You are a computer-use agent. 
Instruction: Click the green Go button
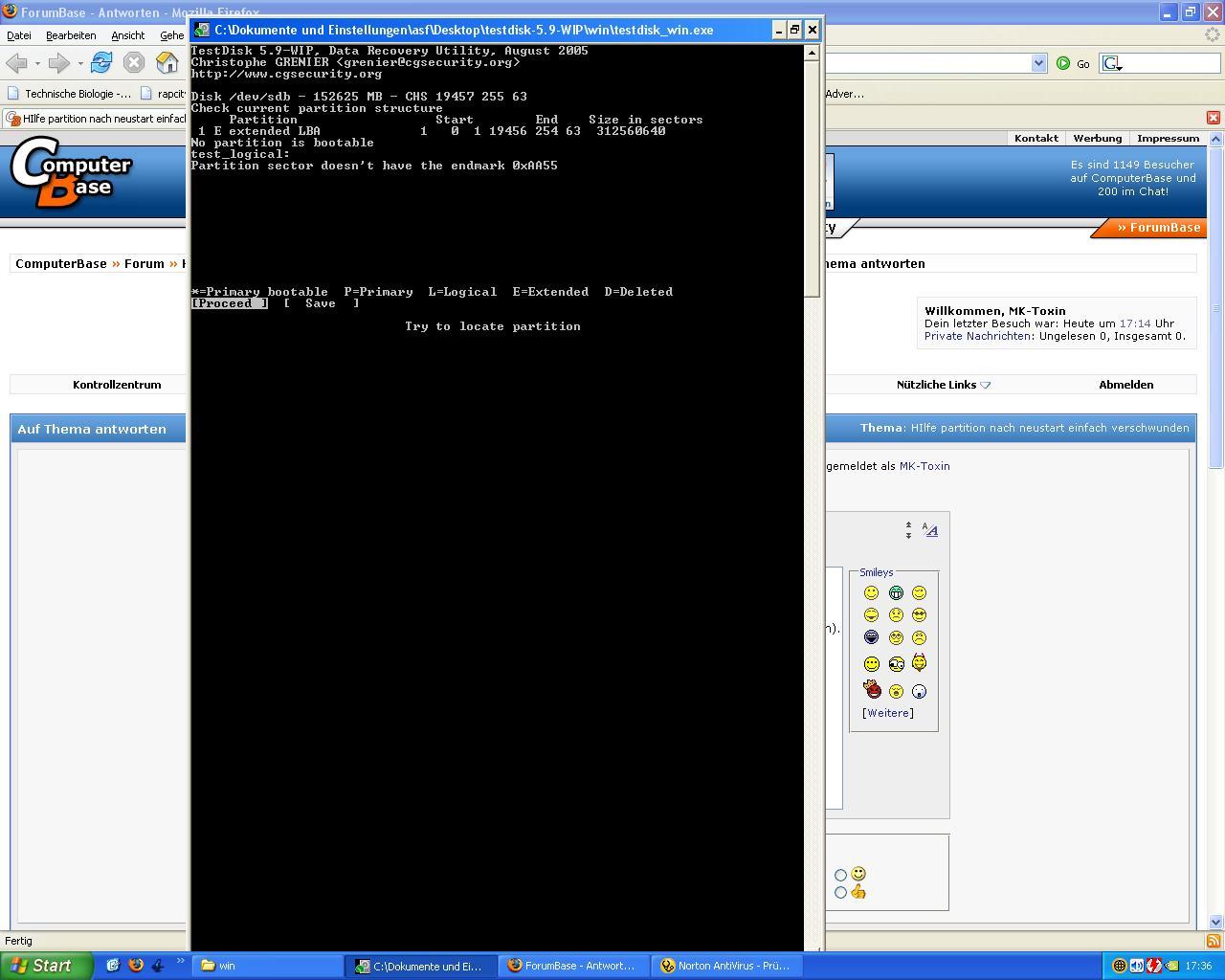click(1073, 64)
